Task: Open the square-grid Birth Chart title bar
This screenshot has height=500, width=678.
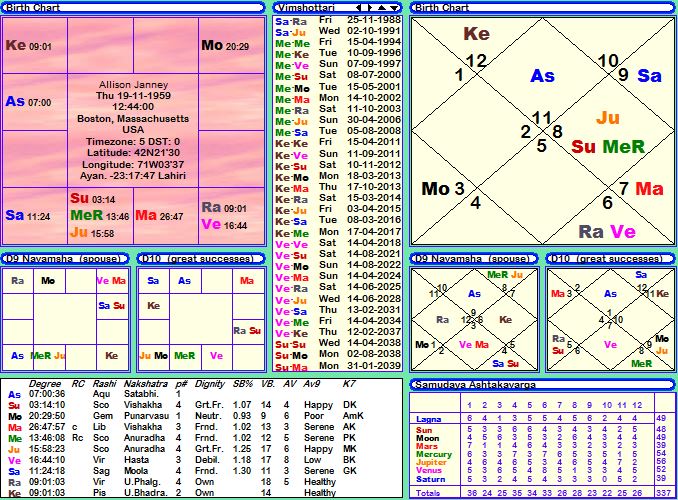Action: [134, 7]
